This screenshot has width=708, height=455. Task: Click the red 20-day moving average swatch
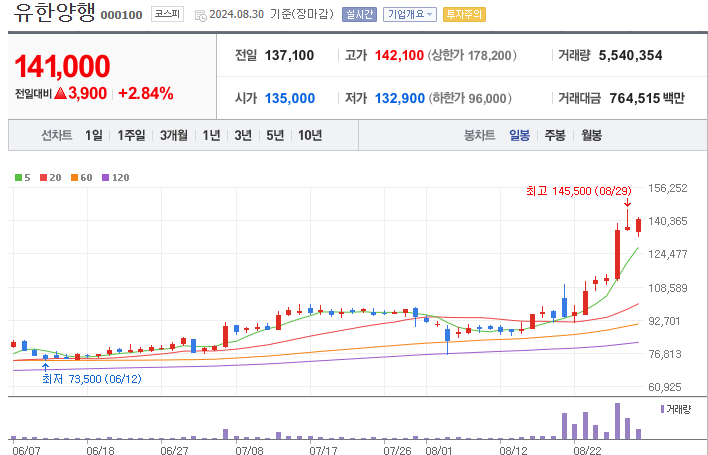44,177
